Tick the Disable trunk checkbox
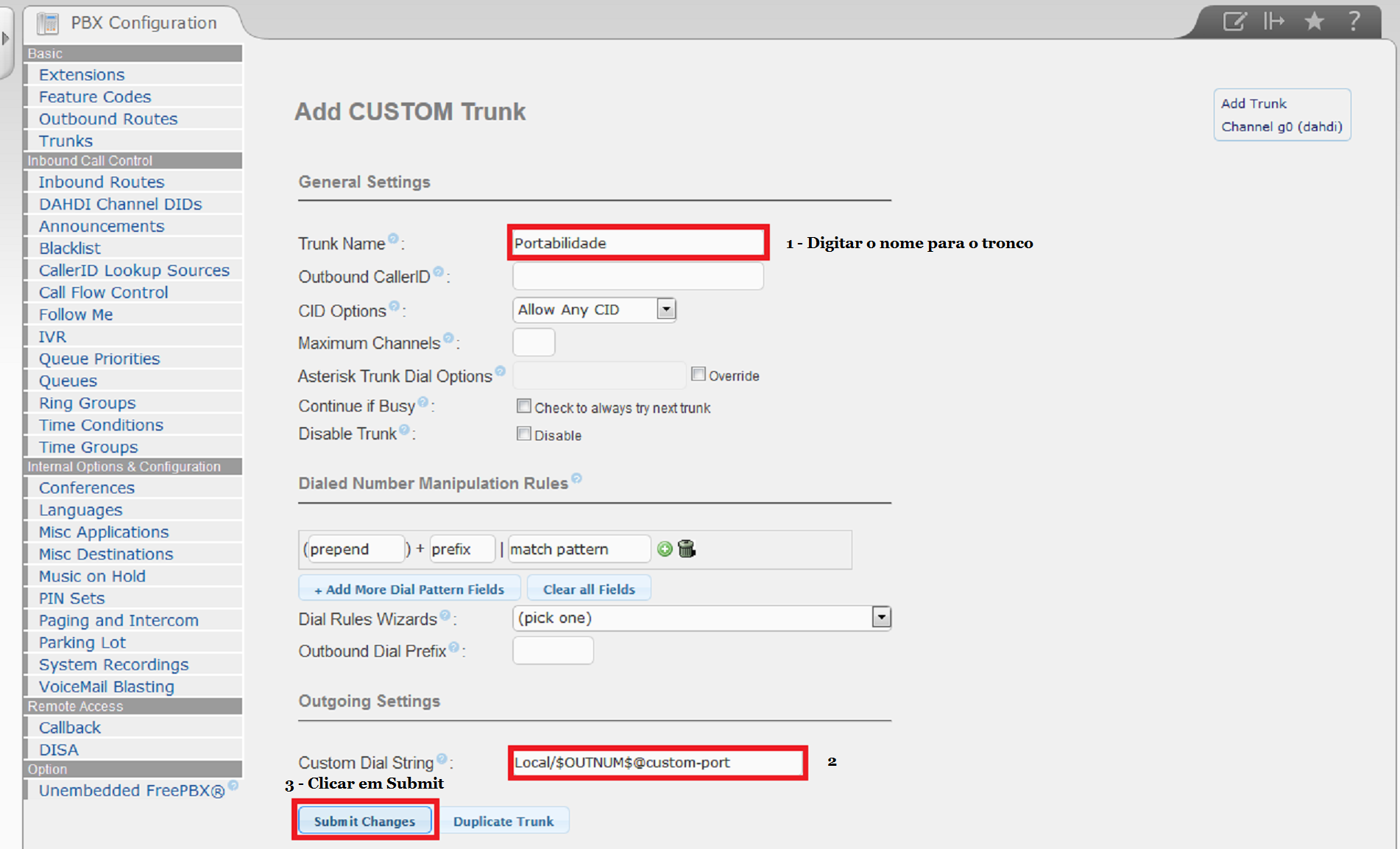Image resolution: width=1400 pixels, height=849 pixels. (x=524, y=434)
